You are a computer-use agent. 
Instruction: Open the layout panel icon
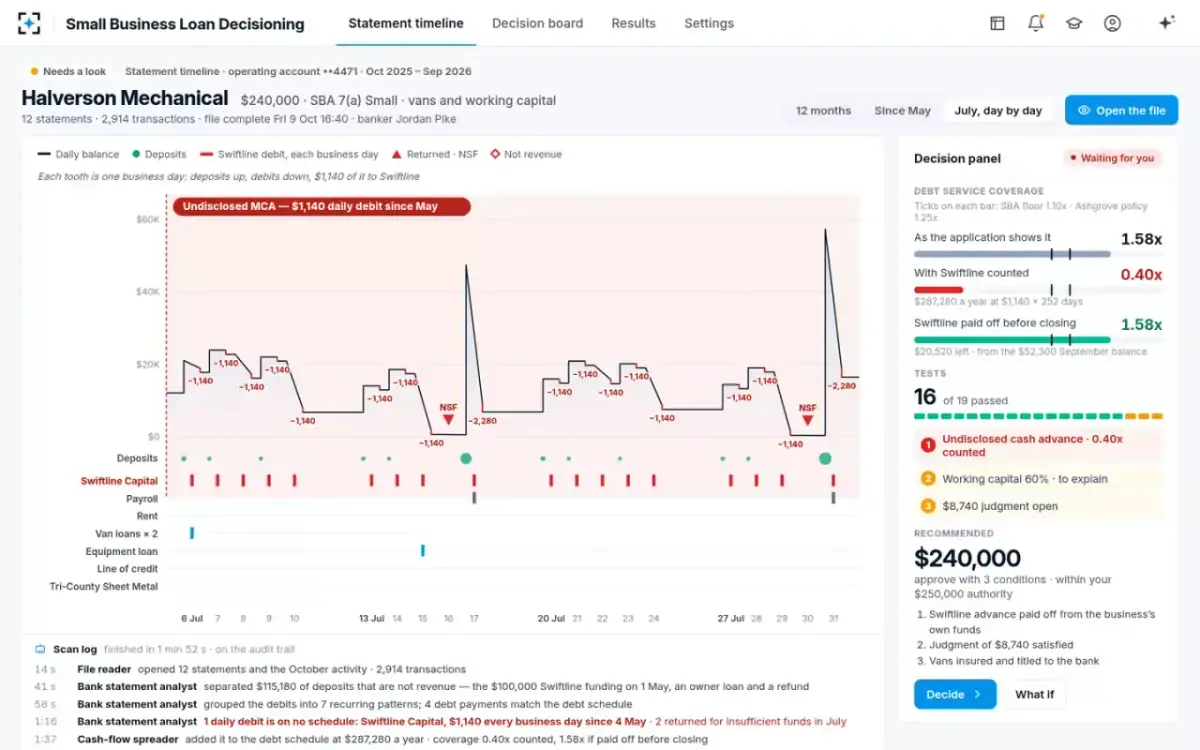997,23
